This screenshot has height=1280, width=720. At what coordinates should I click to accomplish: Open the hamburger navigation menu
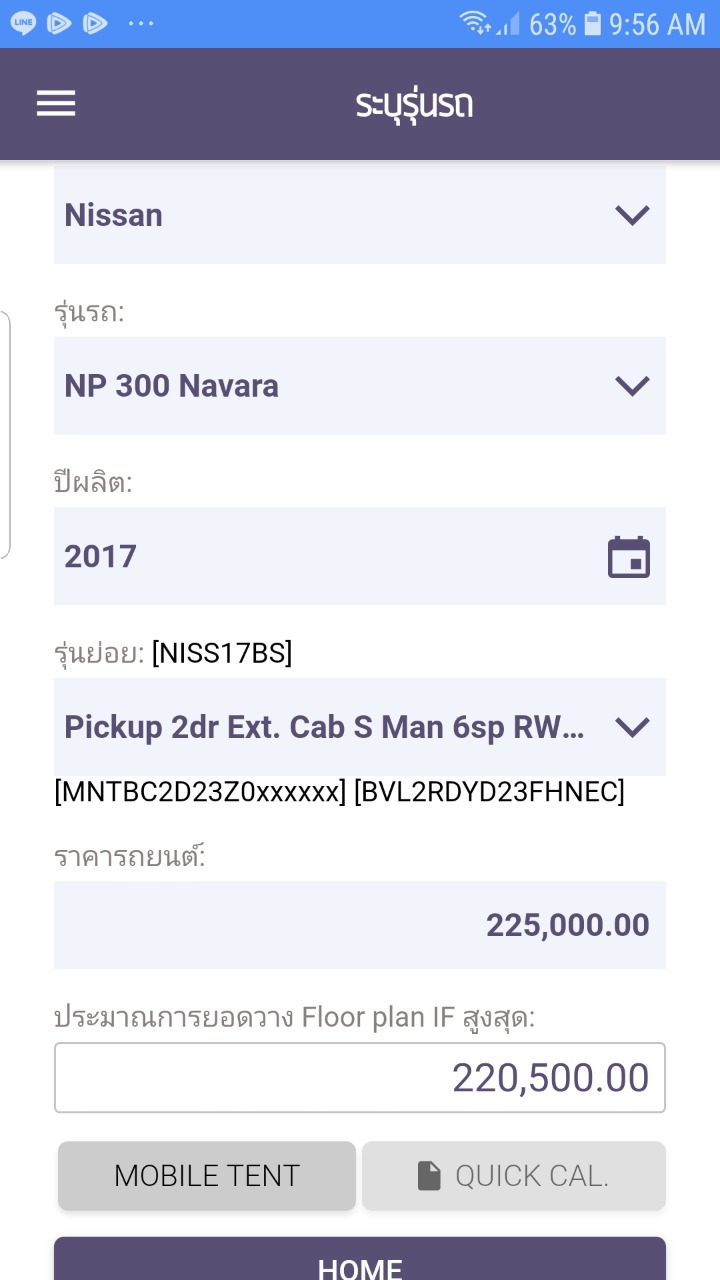tap(56, 104)
